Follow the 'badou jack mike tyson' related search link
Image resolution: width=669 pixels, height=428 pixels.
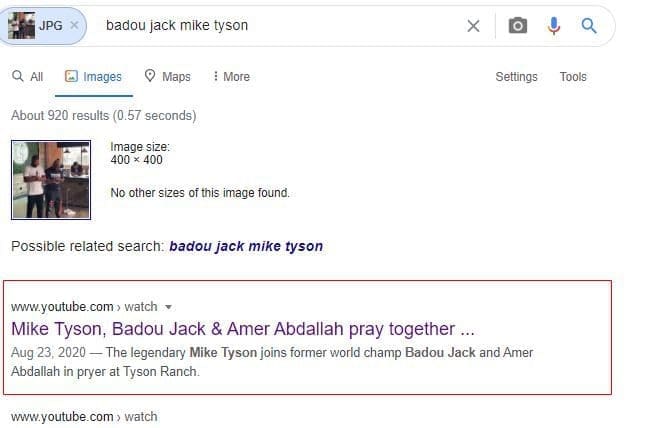click(x=246, y=246)
